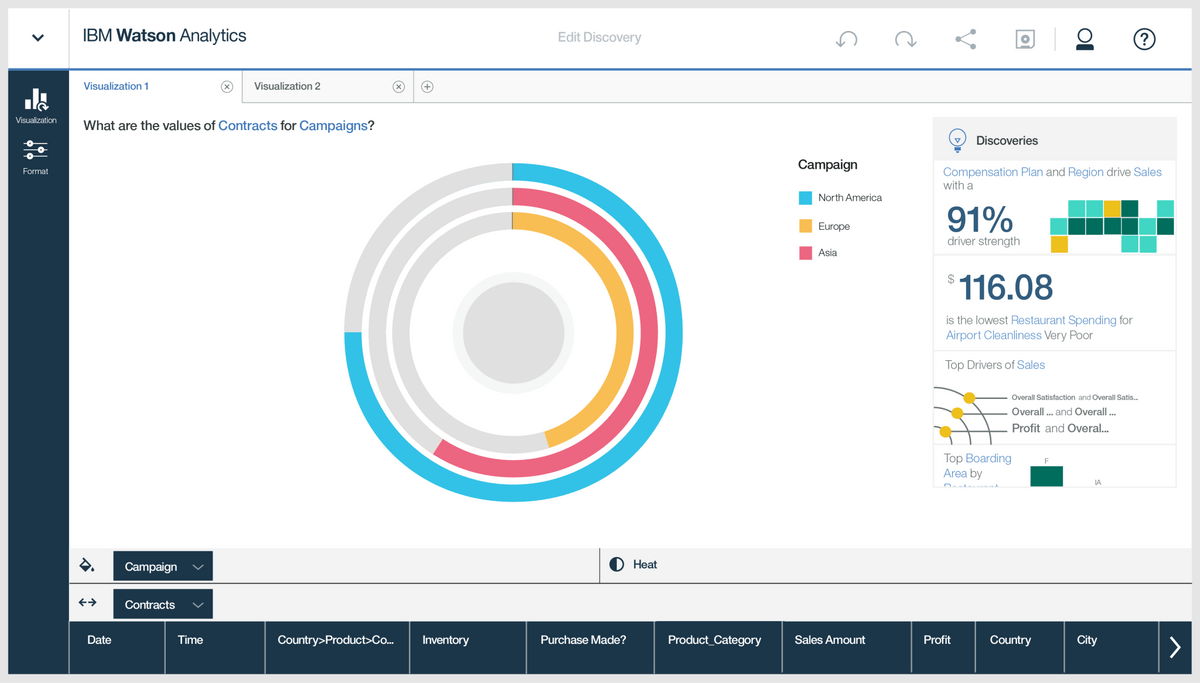Click the Contracts link in the question

tap(247, 126)
